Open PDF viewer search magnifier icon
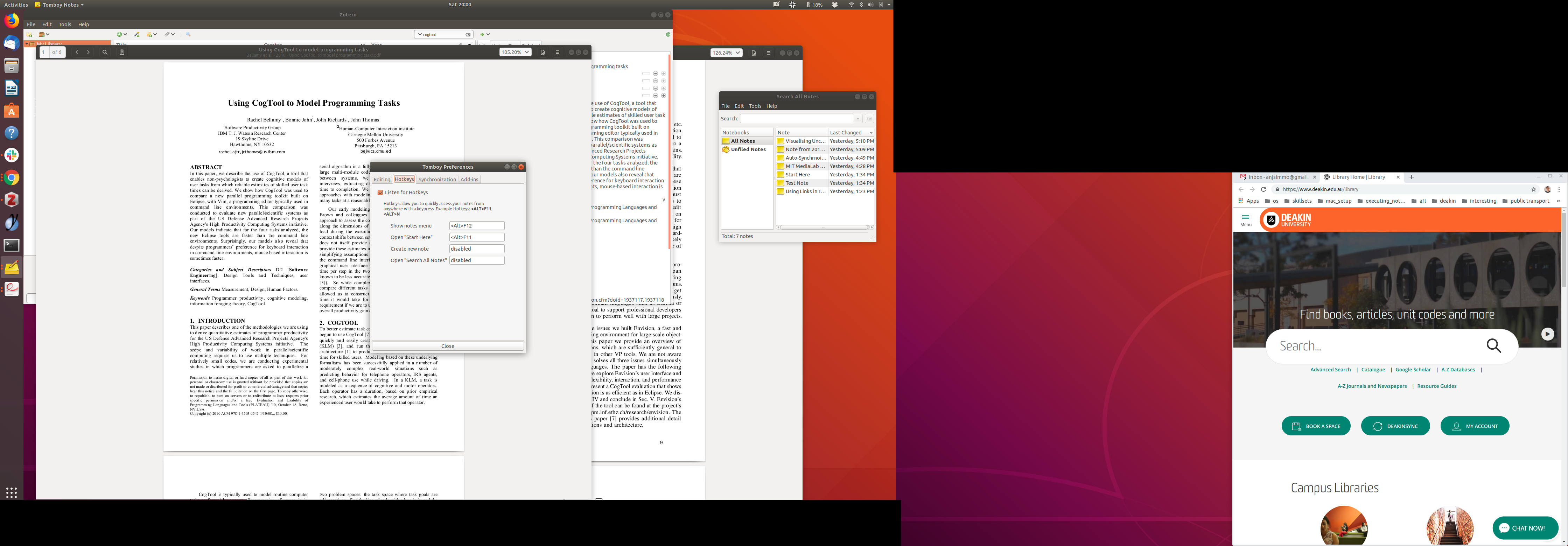 (105, 52)
